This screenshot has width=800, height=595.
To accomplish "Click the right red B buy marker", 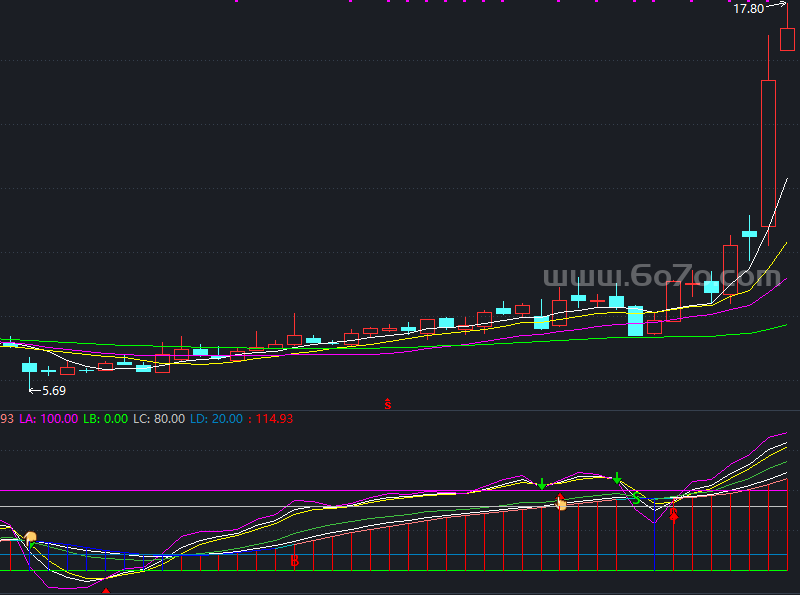I will pyautogui.click(x=673, y=515).
